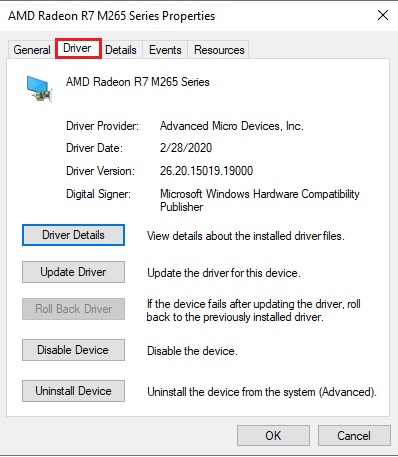The image size is (398, 457).
Task: Click the 'Uninstall the device from the system' text
Action: pyautogui.click(x=262, y=392)
